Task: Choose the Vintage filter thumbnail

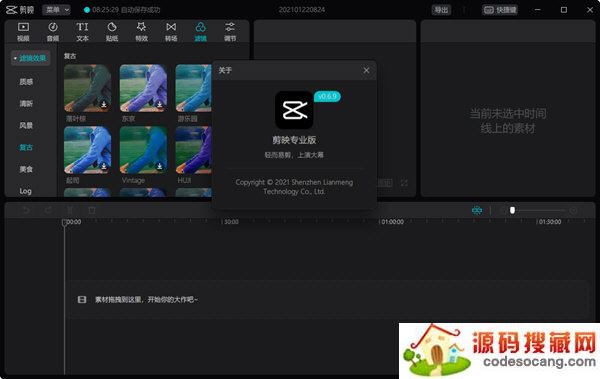Action: [x=143, y=150]
